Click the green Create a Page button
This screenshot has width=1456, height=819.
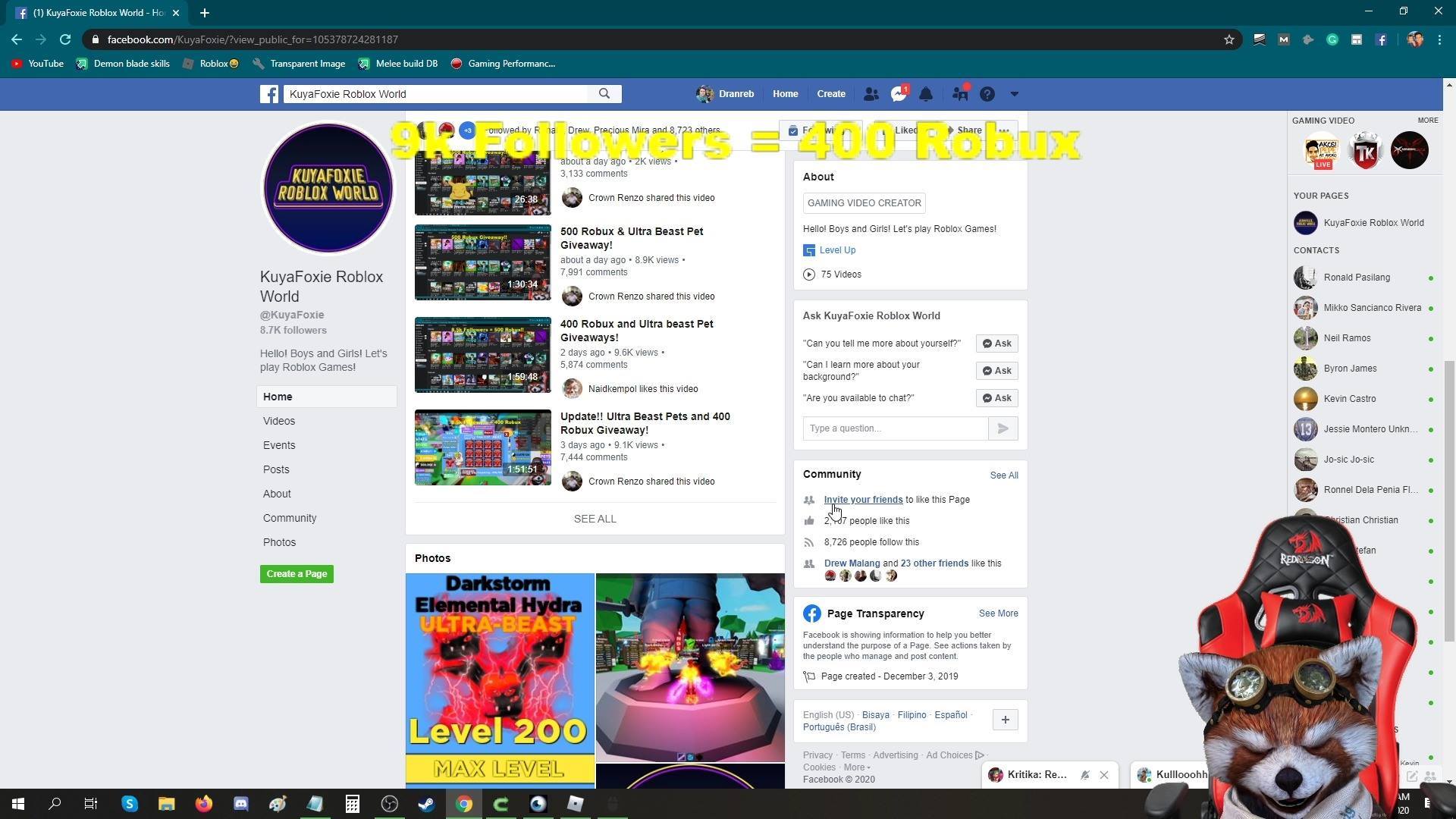(x=297, y=574)
